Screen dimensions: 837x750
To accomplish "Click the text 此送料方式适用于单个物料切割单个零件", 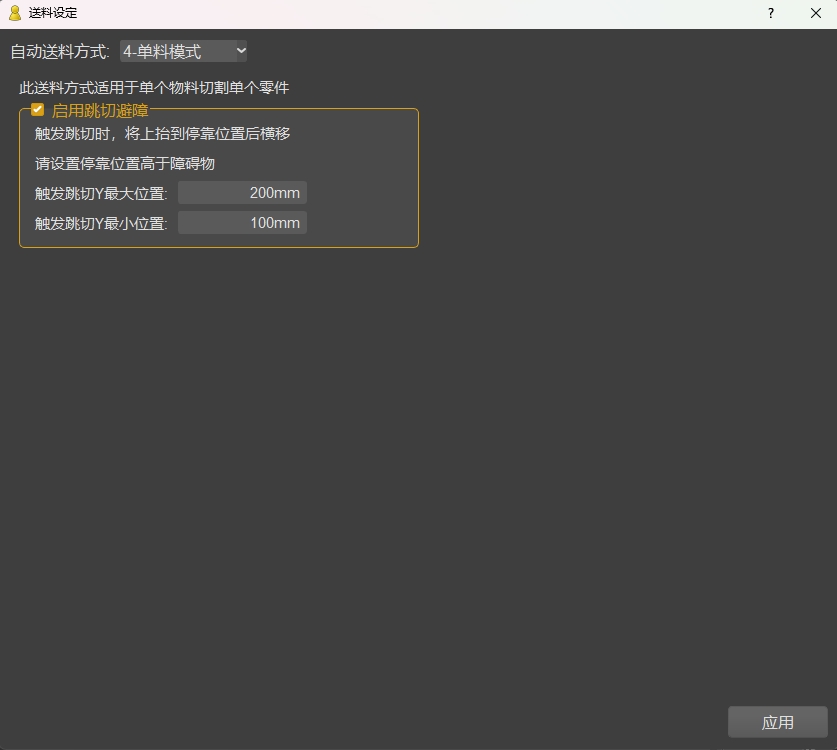I will click(x=154, y=88).
